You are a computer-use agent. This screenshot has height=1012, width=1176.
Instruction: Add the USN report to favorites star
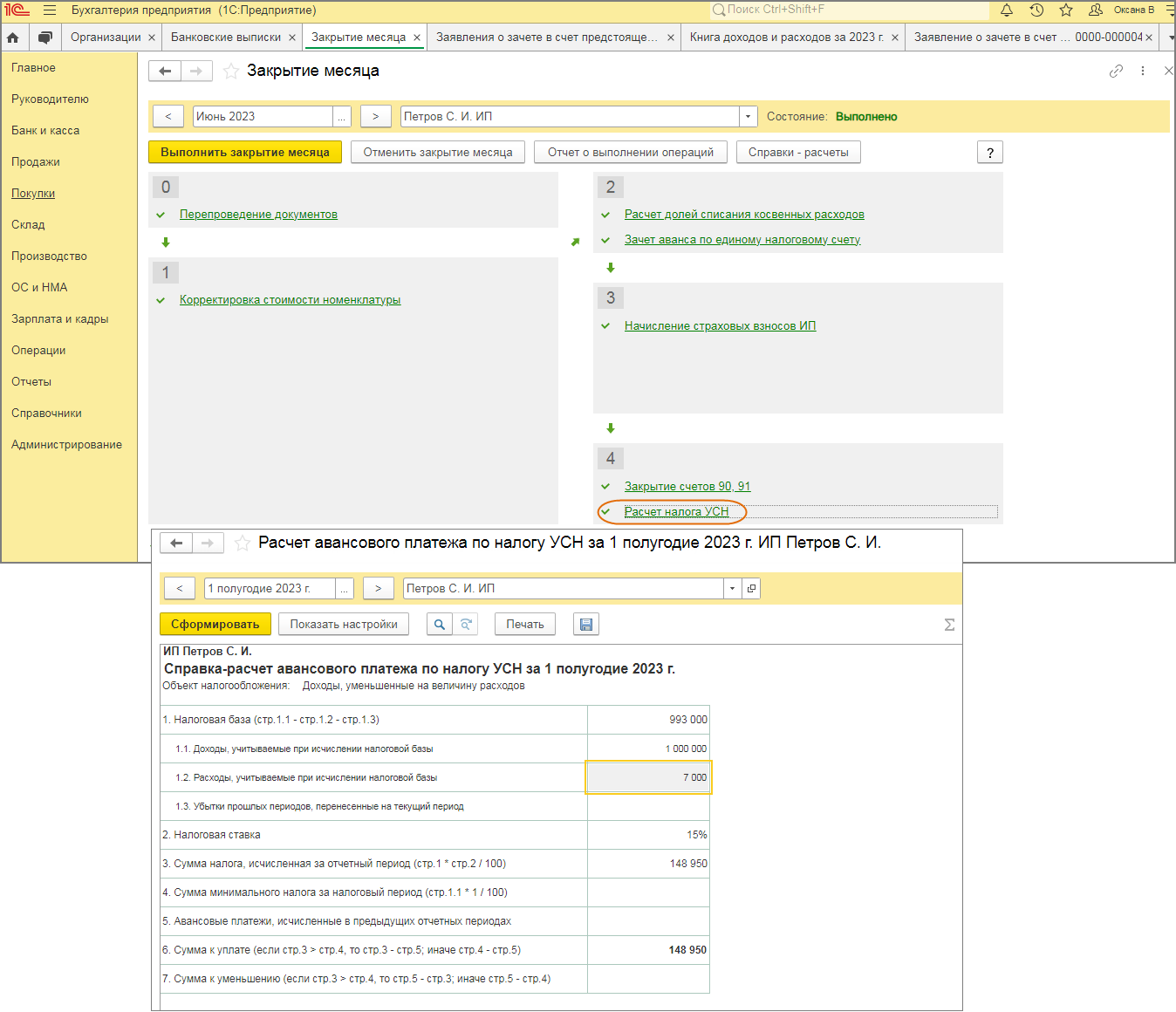pyautogui.click(x=243, y=543)
